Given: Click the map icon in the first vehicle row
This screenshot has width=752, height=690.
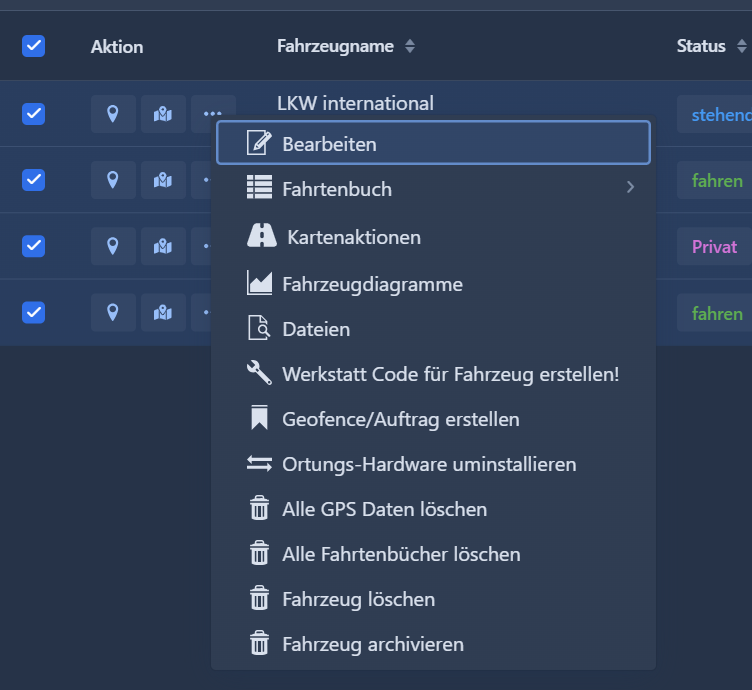Looking at the screenshot, I should [163, 114].
